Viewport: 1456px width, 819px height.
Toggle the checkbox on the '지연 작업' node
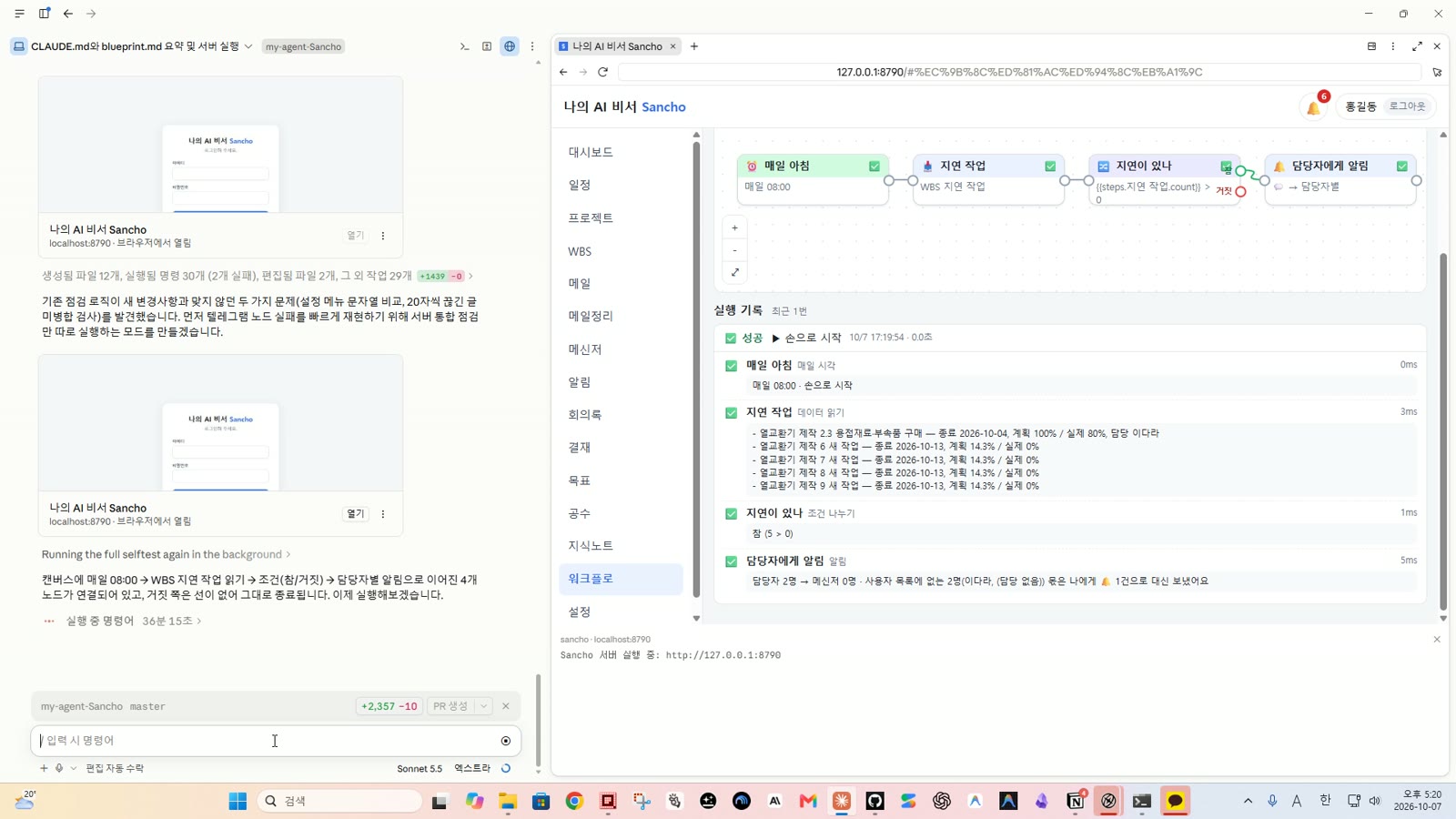coord(1050,167)
